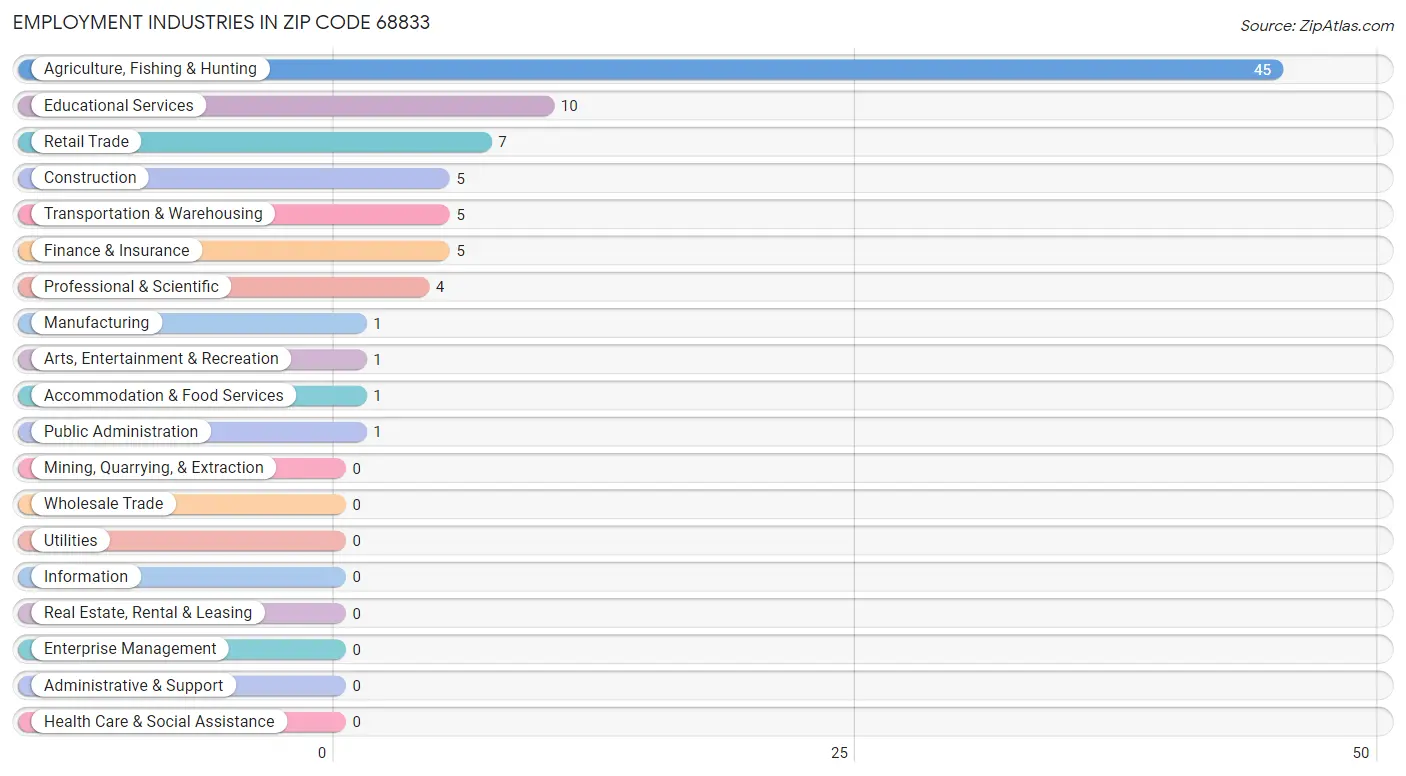Click the Retail Trade label
Viewport: 1406px width, 776px height.
86,142
